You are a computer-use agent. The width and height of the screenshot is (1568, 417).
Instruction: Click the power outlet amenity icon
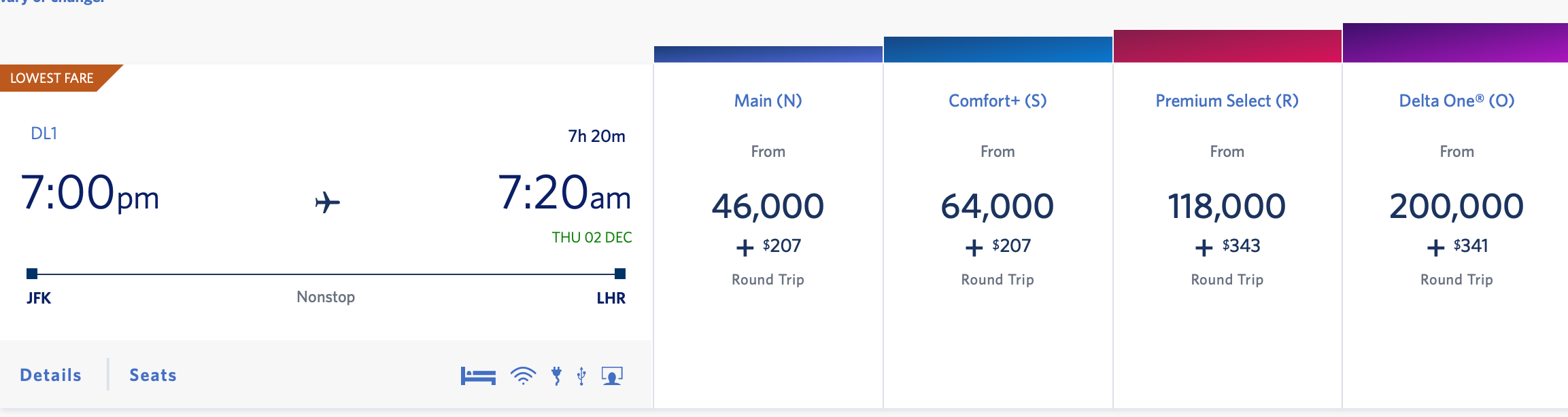click(x=557, y=376)
